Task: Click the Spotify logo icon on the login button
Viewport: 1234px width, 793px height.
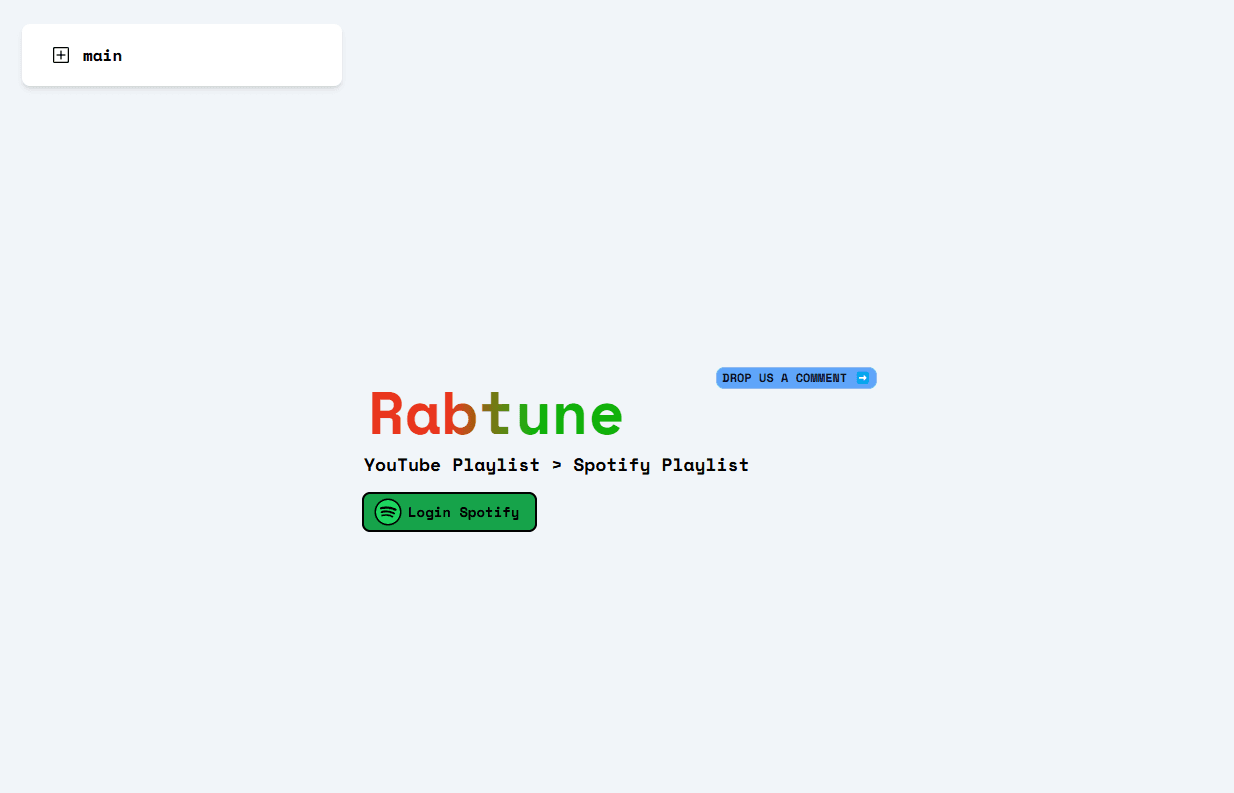Action: tap(388, 512)
